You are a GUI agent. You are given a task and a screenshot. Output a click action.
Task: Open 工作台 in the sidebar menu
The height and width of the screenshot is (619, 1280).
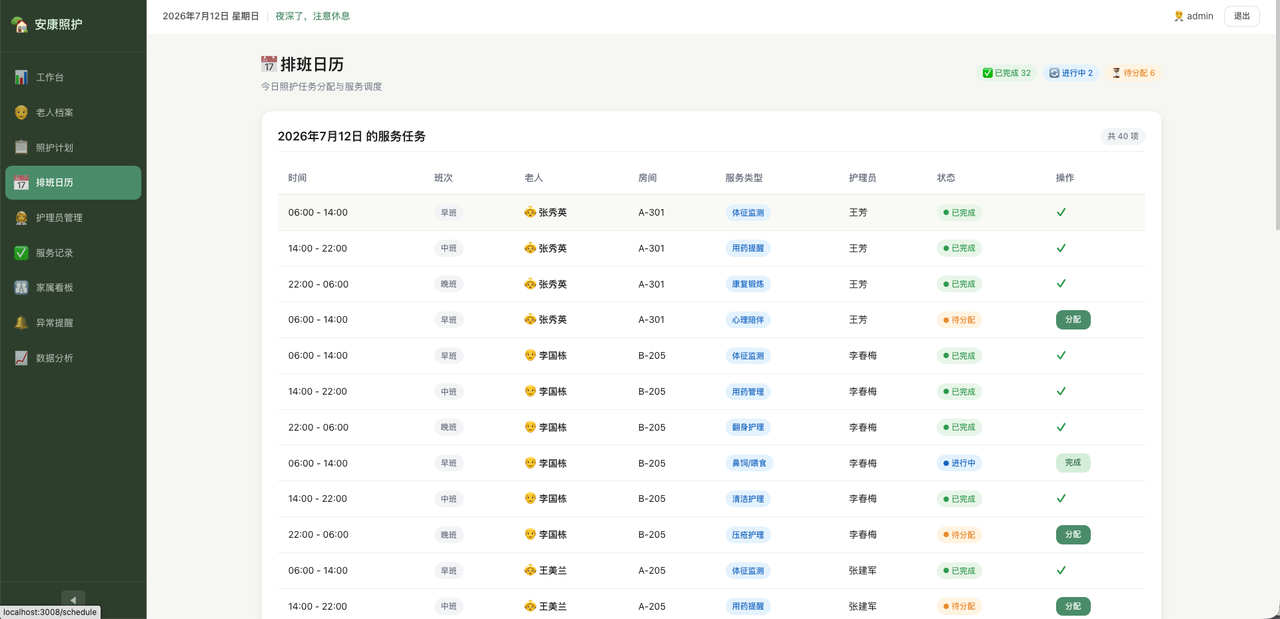click(x=73, y=77)
